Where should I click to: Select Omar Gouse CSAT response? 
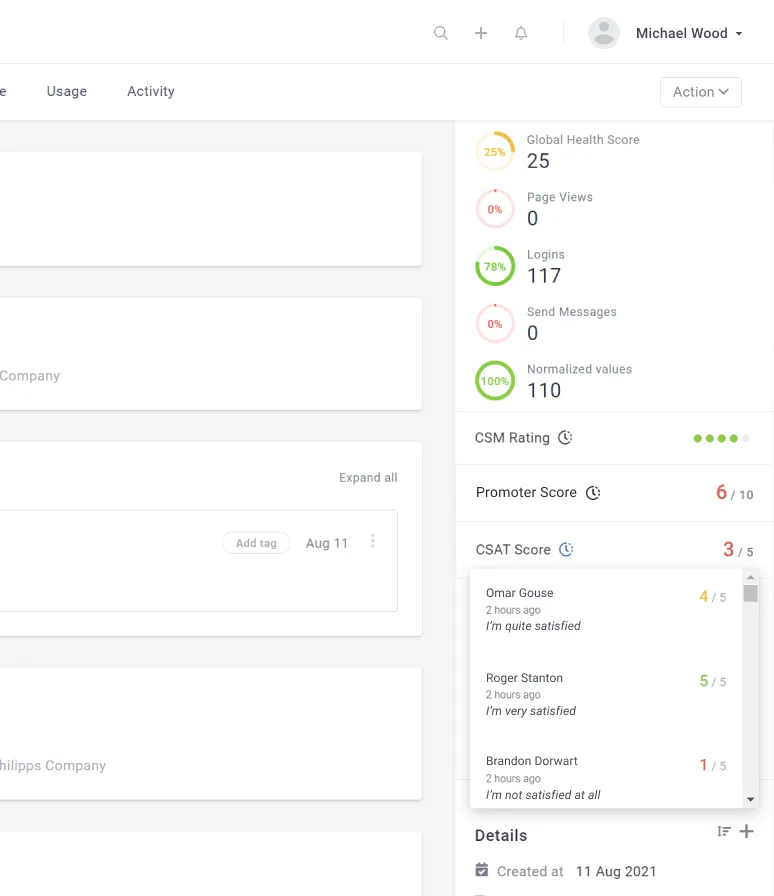point(606,610)
